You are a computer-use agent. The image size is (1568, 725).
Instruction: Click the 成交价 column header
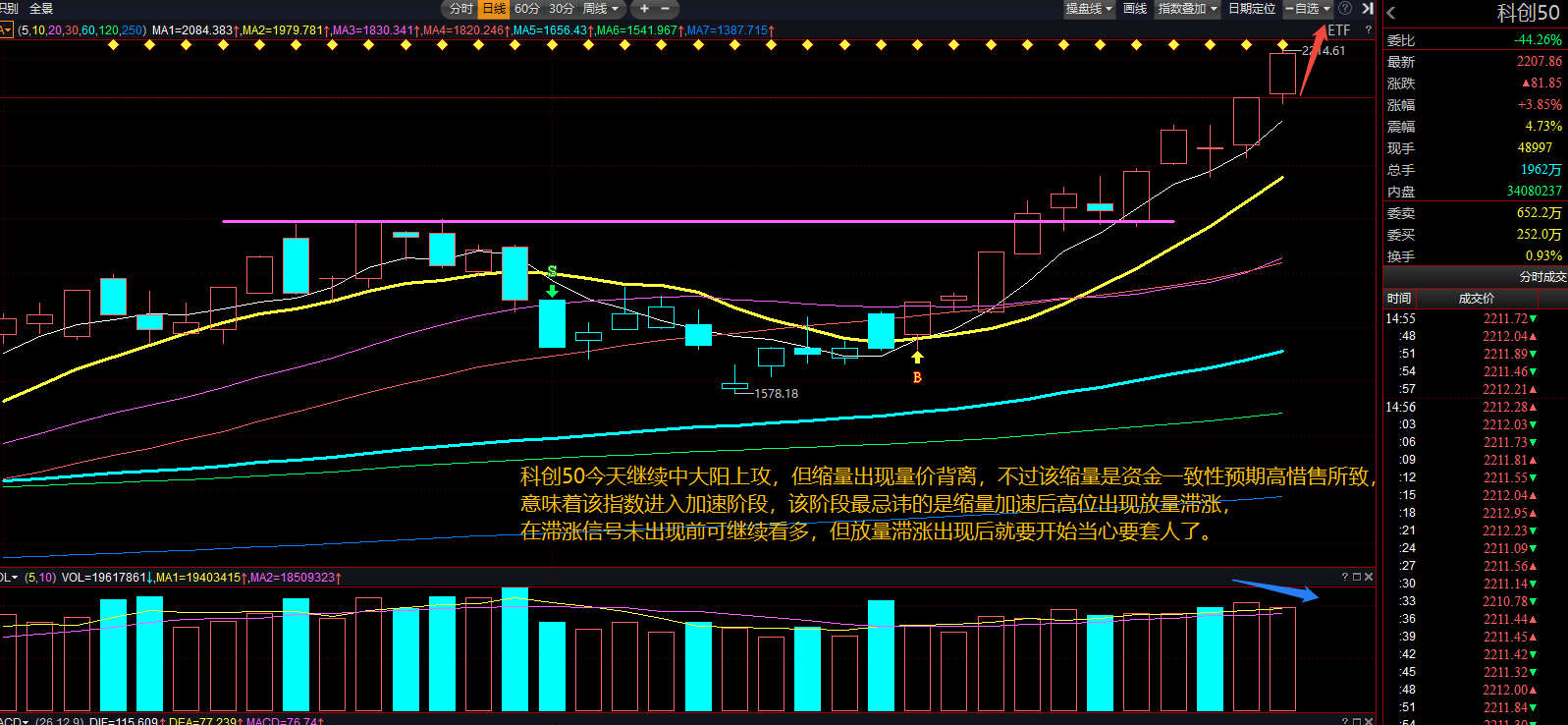point(1476,299)
